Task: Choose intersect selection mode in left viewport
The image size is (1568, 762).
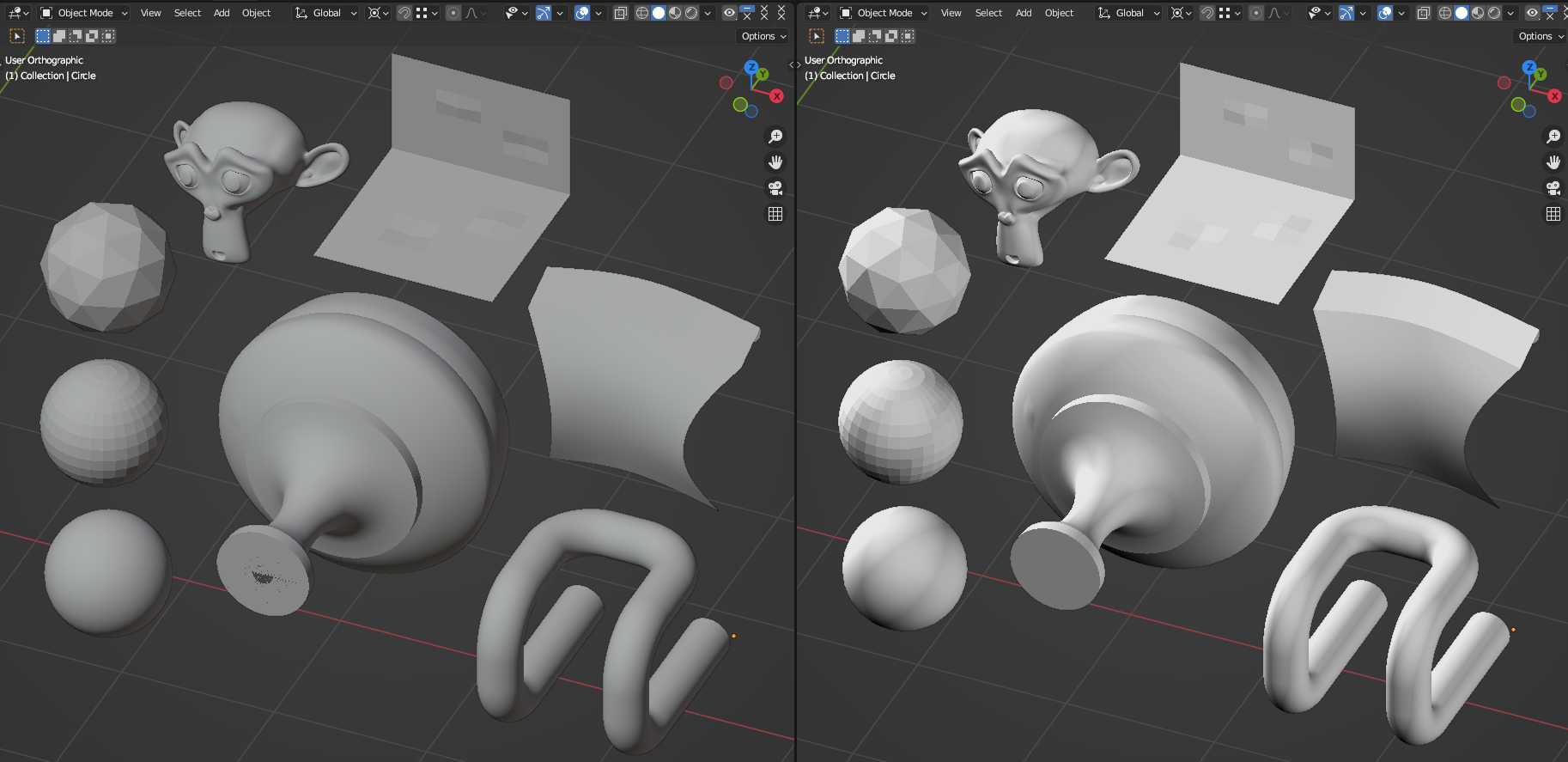Action: tap(108, 36)
